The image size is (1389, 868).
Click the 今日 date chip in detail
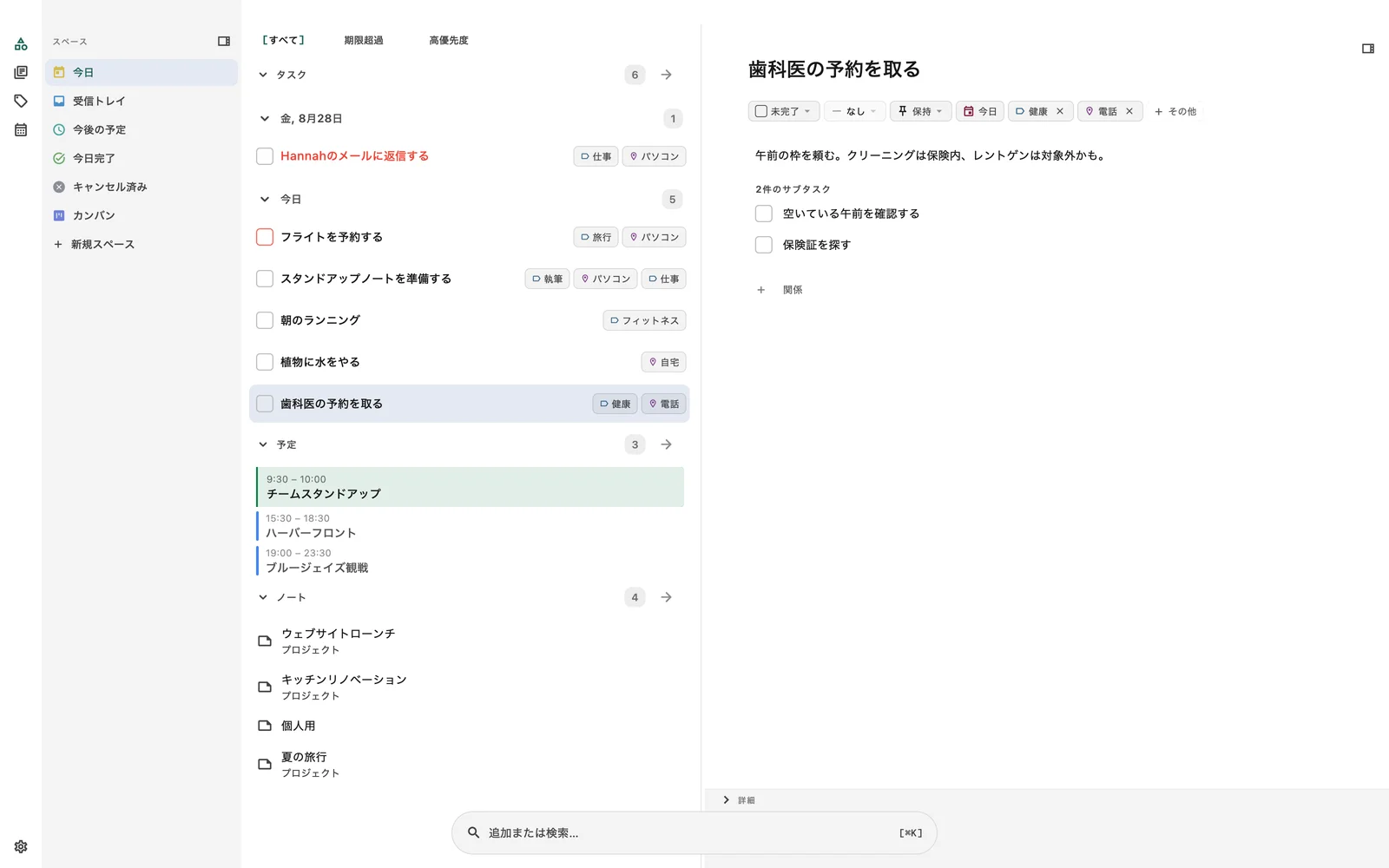pyautogui.click(x=980, y=111)
